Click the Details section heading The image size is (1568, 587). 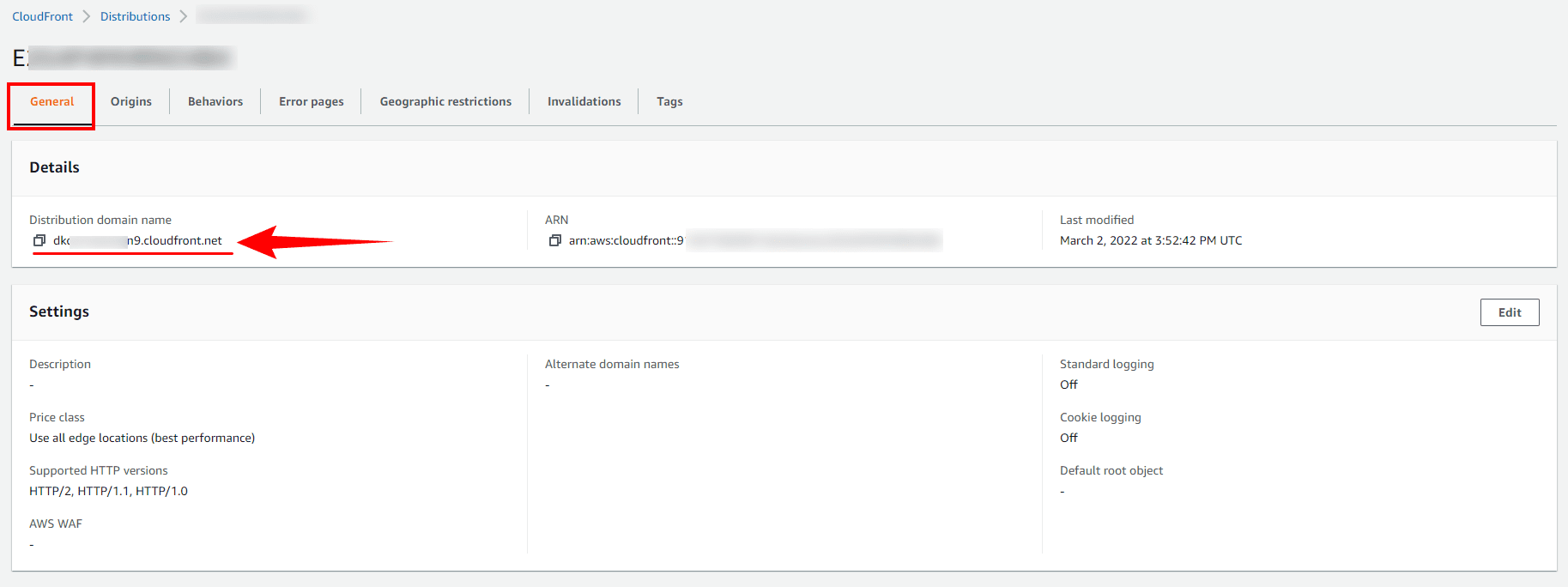coord(54,167)
